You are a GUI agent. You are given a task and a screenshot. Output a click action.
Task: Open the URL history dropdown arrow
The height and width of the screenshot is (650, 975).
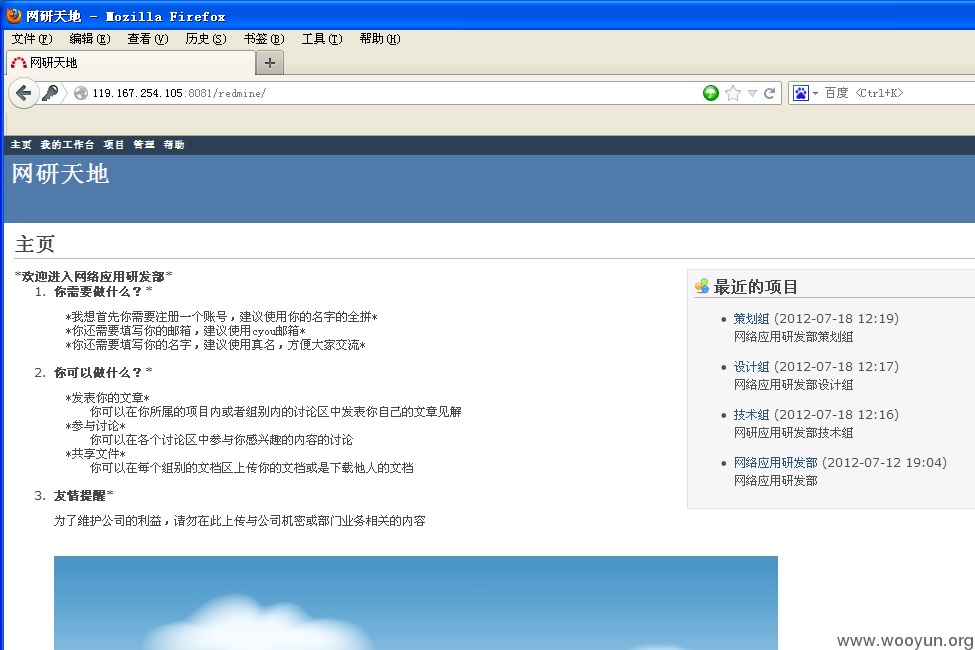(752, 93)
